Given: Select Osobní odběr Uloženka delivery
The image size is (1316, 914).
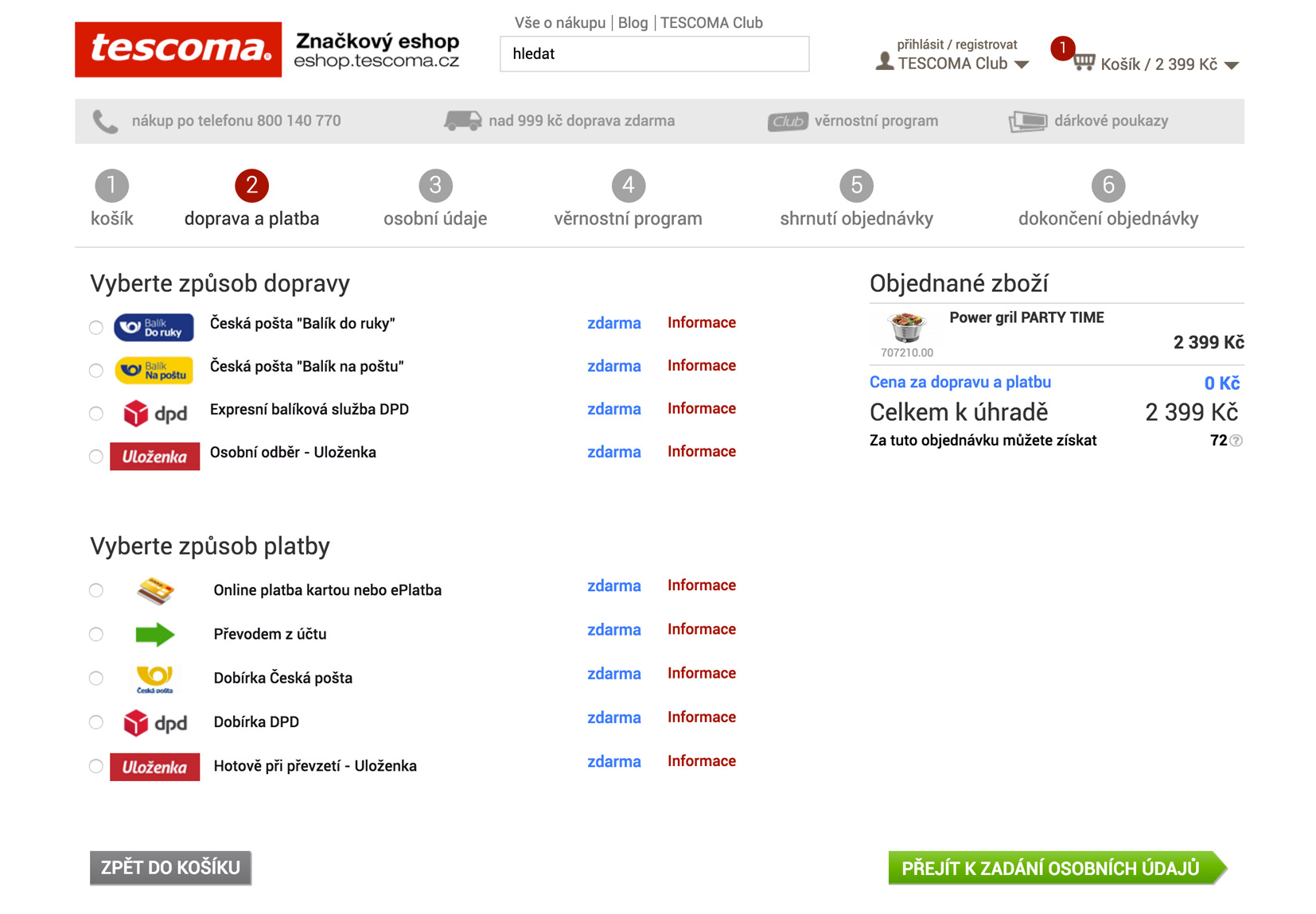Looking at the screenshot, I should click(x=96, y=457).
